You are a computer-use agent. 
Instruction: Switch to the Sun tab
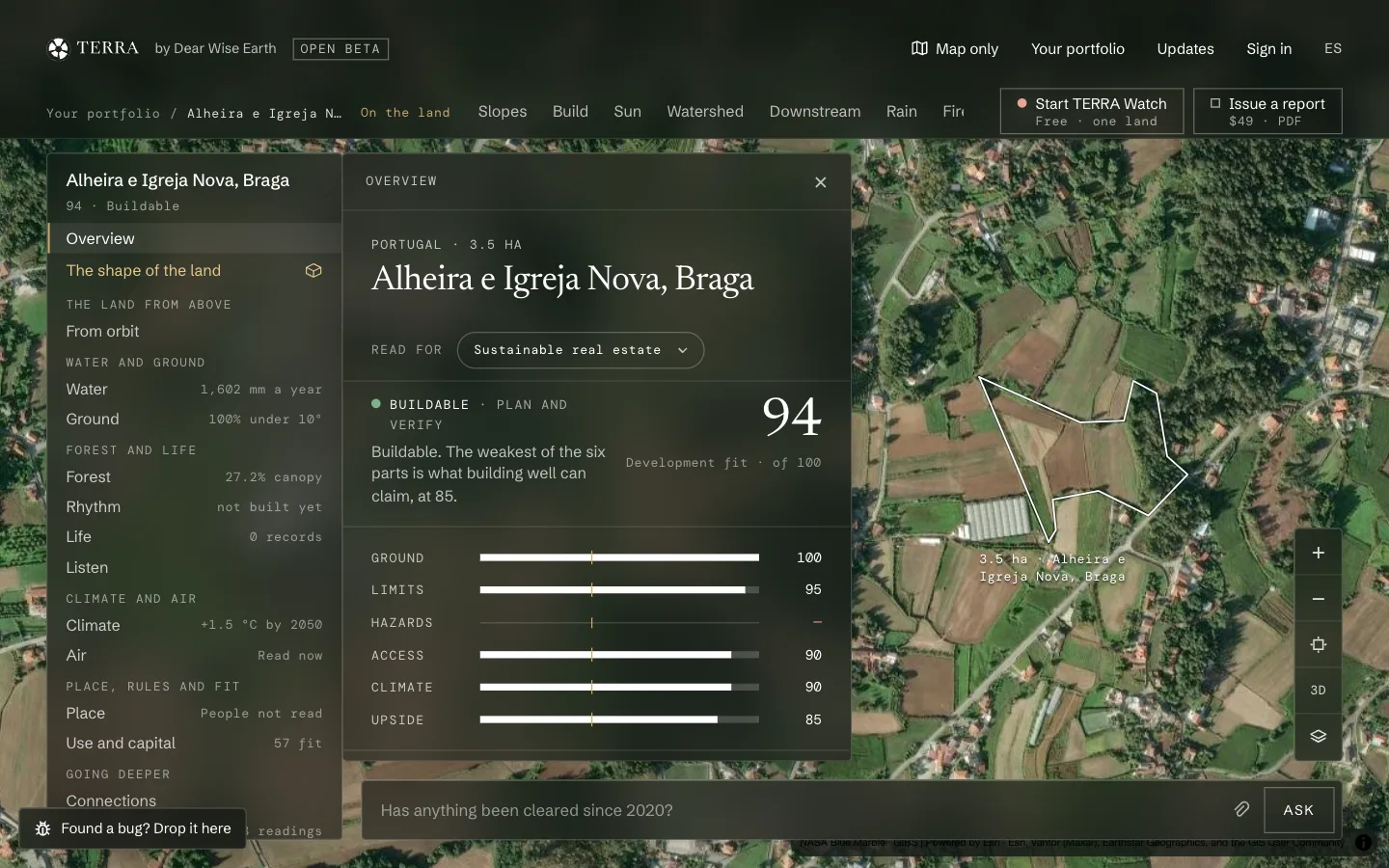click(627, 112)
